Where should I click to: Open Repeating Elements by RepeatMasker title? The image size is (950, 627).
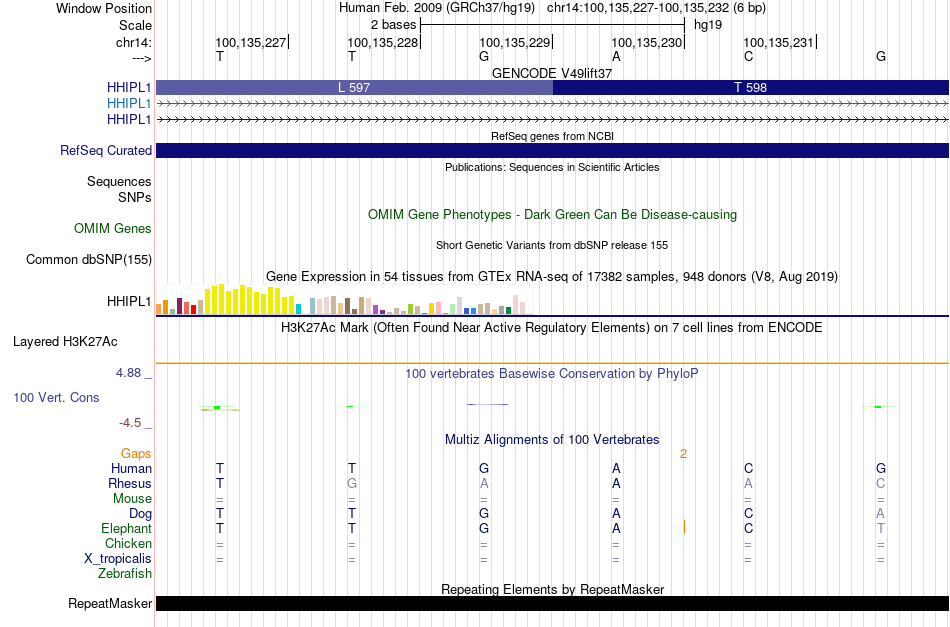coord(552,589)
